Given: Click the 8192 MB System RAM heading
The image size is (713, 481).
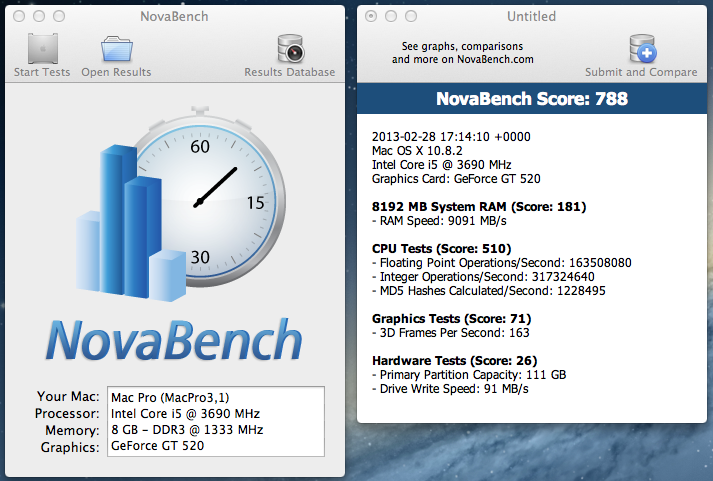Looking at the screenshot, I should pos(479,207).
